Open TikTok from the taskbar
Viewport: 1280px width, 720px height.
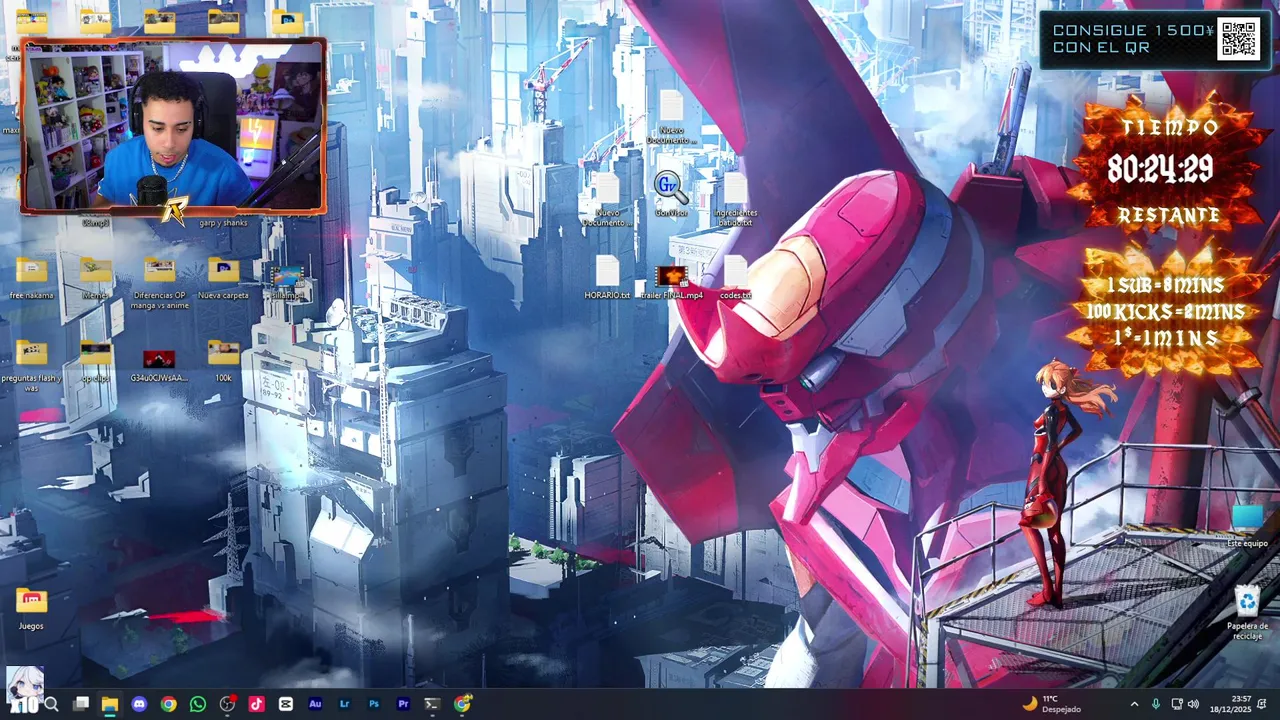pyautogui.click(x=256, y=704)
